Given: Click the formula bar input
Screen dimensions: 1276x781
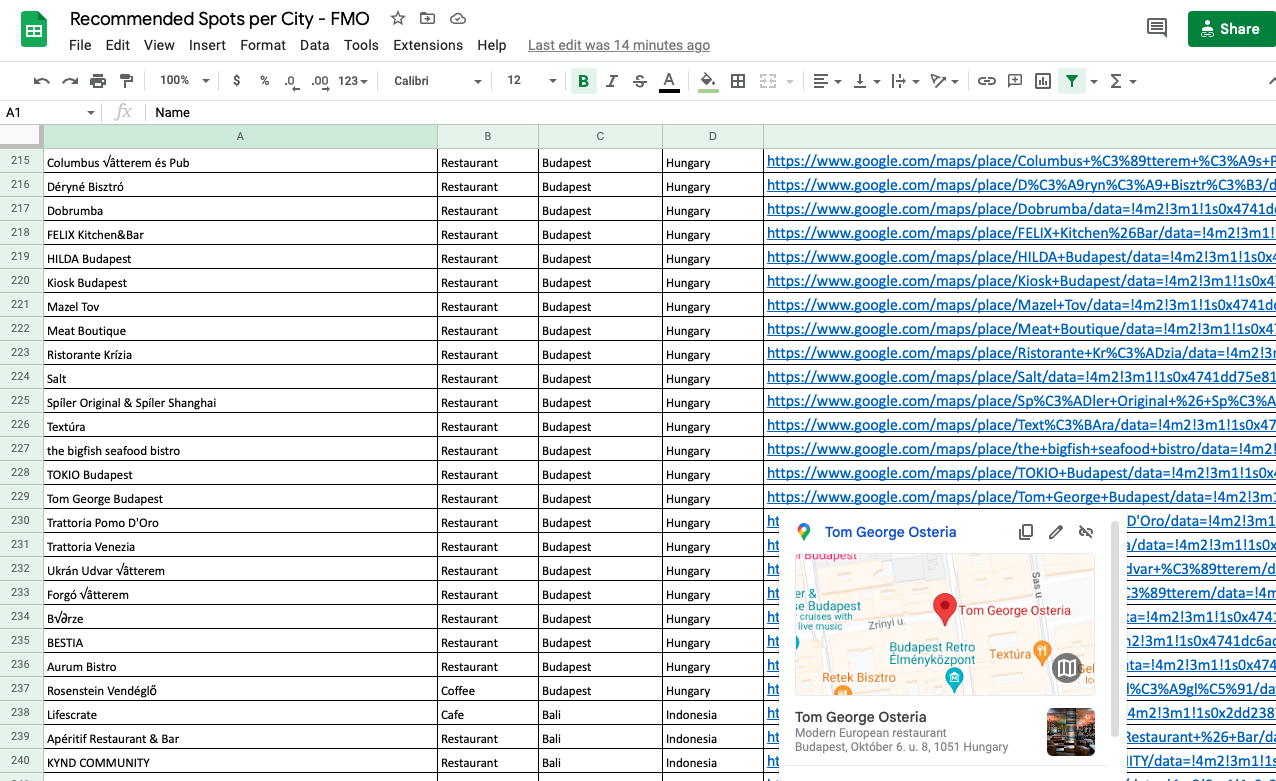Looking at the screenshot, I should pyautogui.click(x=712, y=113).
